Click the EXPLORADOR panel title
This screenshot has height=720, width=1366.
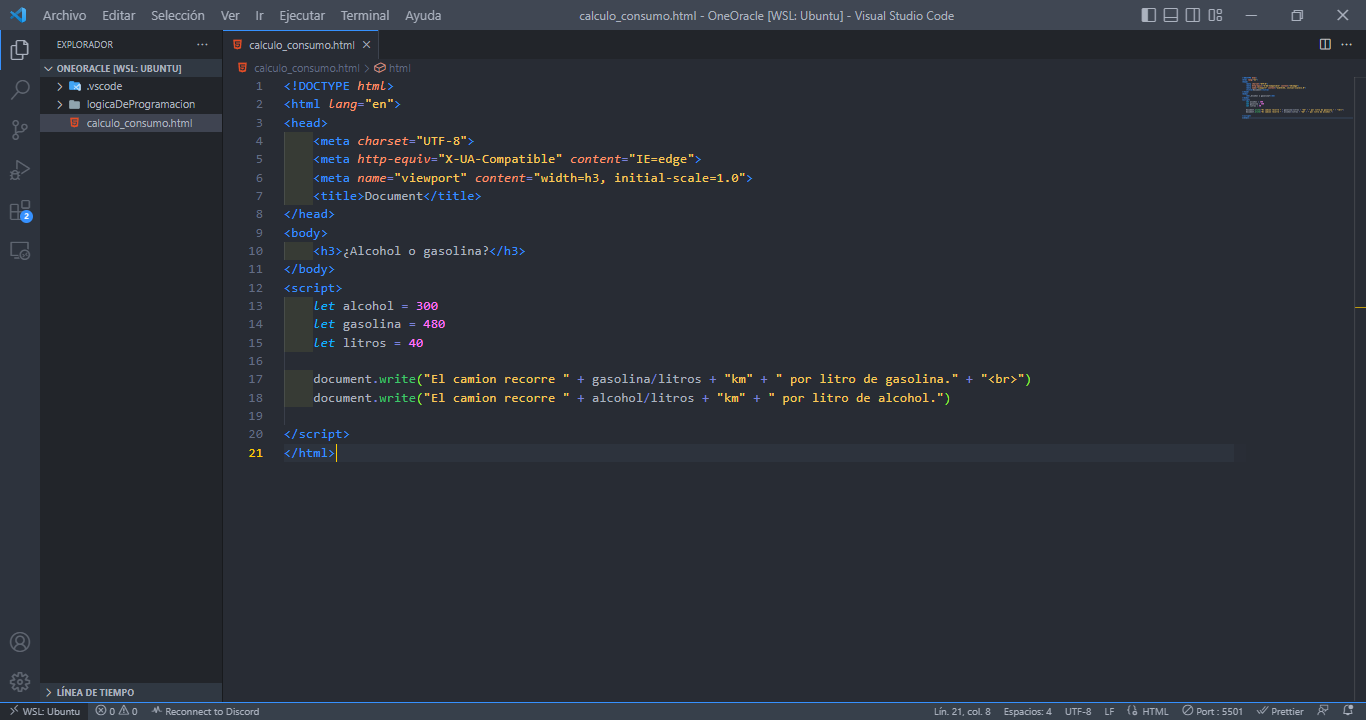[x=85, y=44]
